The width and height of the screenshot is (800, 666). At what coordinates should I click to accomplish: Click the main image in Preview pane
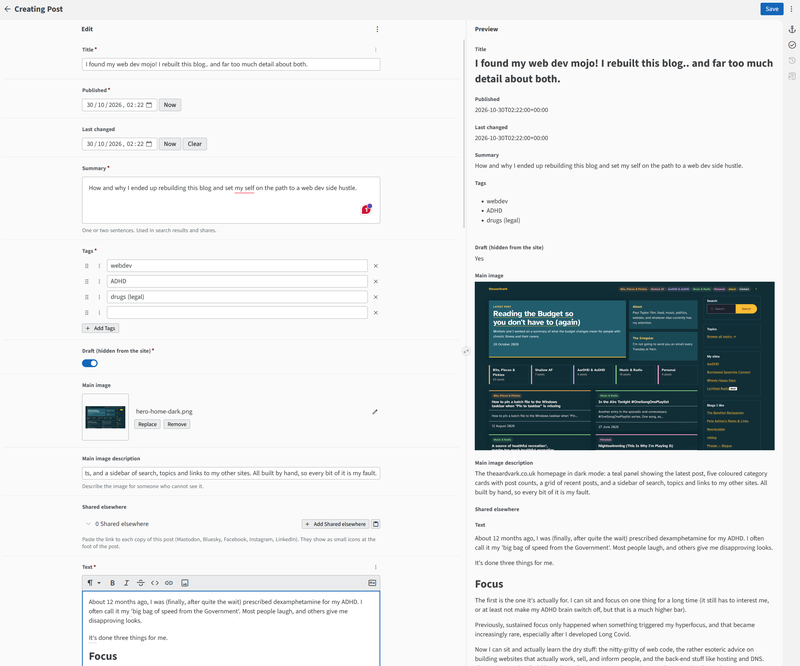(624, 366)
